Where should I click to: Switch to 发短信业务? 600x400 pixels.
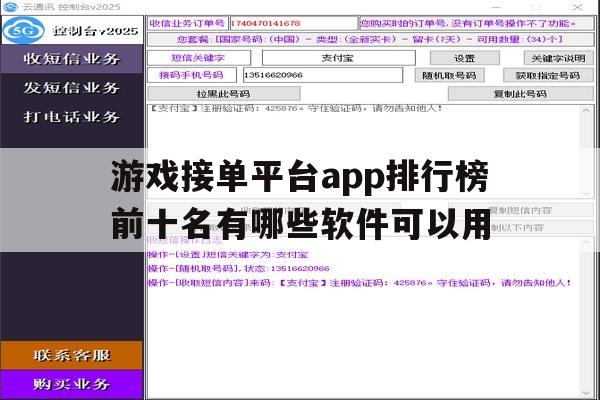tap(72, 88)
